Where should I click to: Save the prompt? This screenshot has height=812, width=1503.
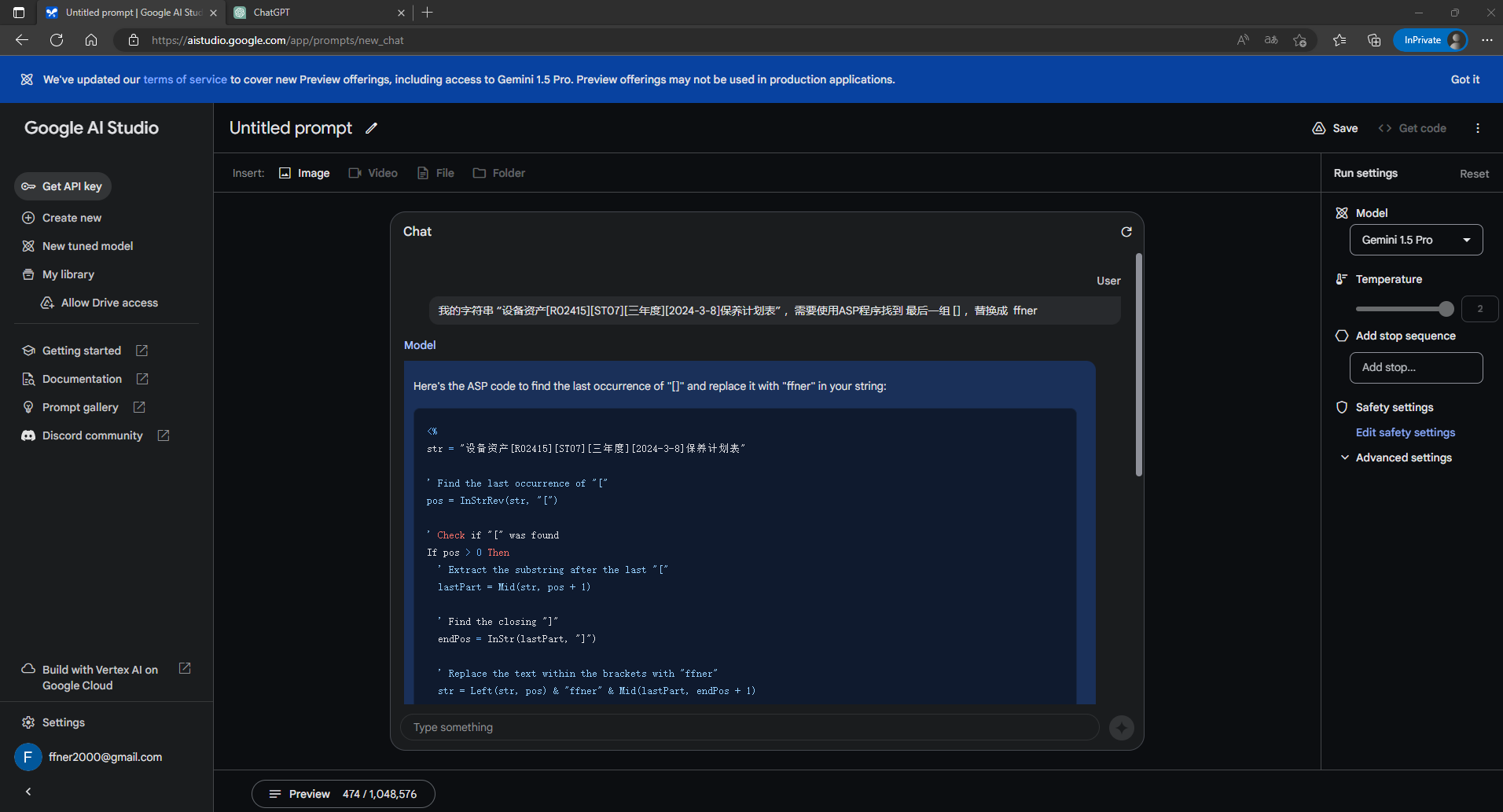1336,128
